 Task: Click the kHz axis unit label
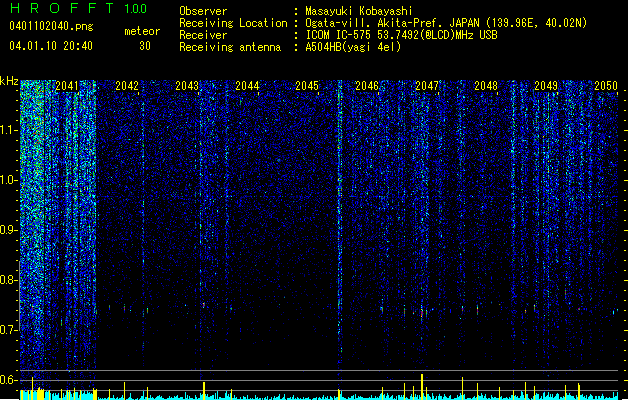9,81
